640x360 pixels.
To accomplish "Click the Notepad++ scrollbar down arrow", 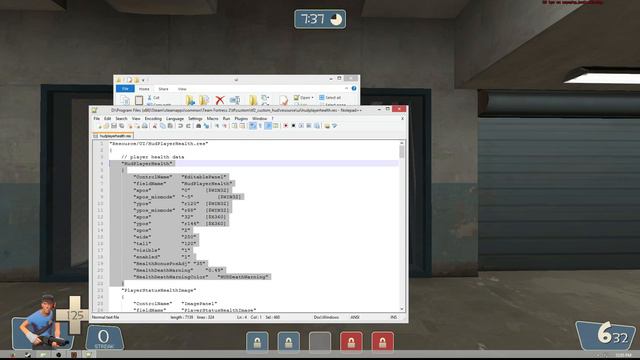I will coord(402,309).
